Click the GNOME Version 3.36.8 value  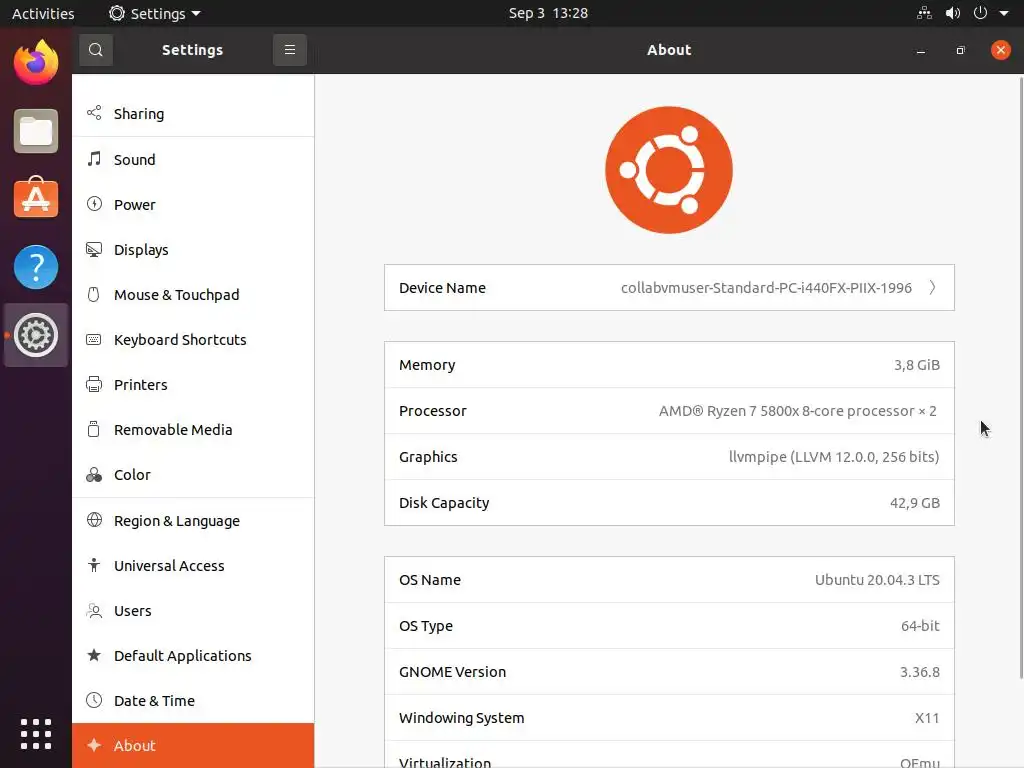click(x=920, y=672)
